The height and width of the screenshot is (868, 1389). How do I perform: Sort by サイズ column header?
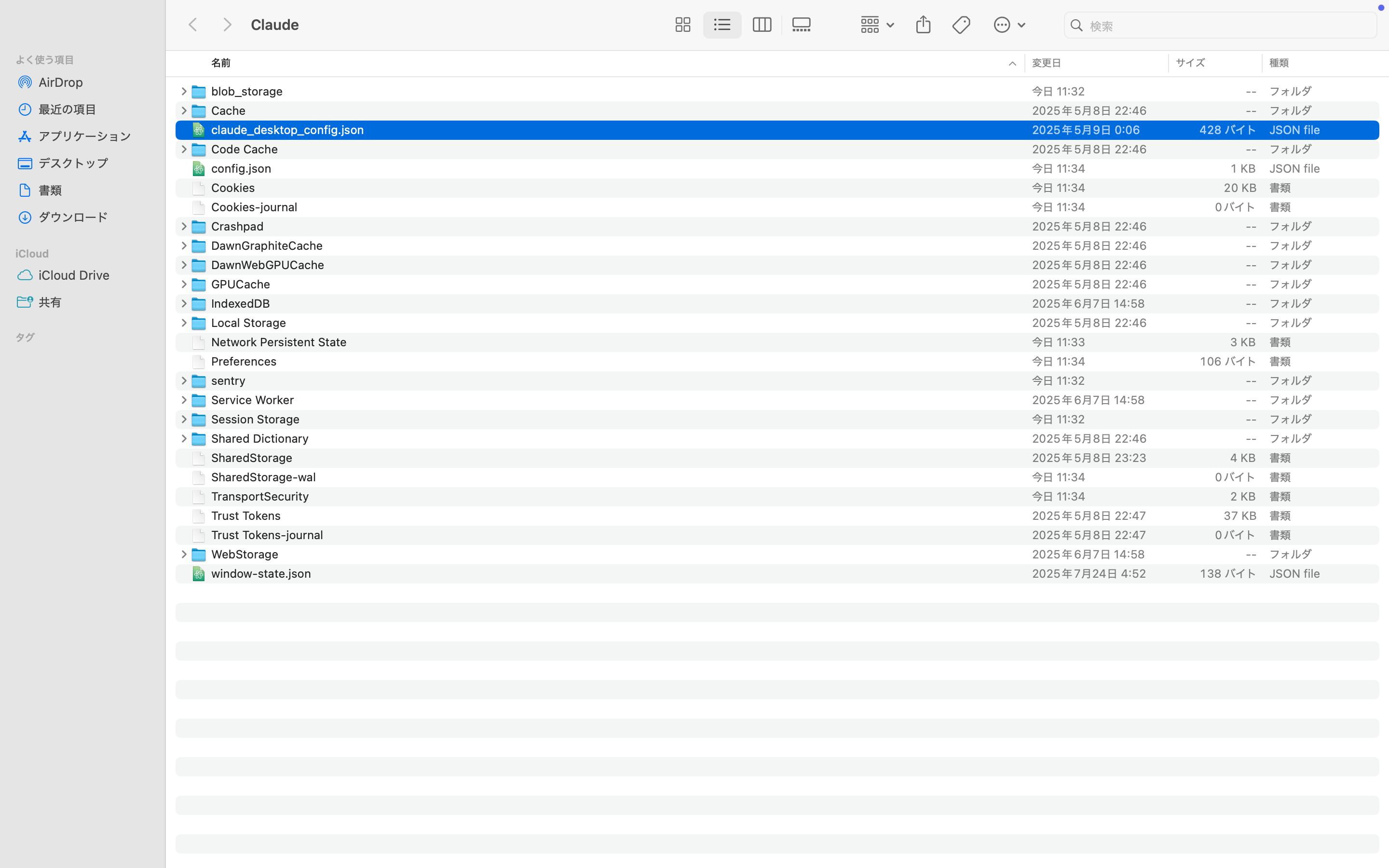[x=1190, y=63]
